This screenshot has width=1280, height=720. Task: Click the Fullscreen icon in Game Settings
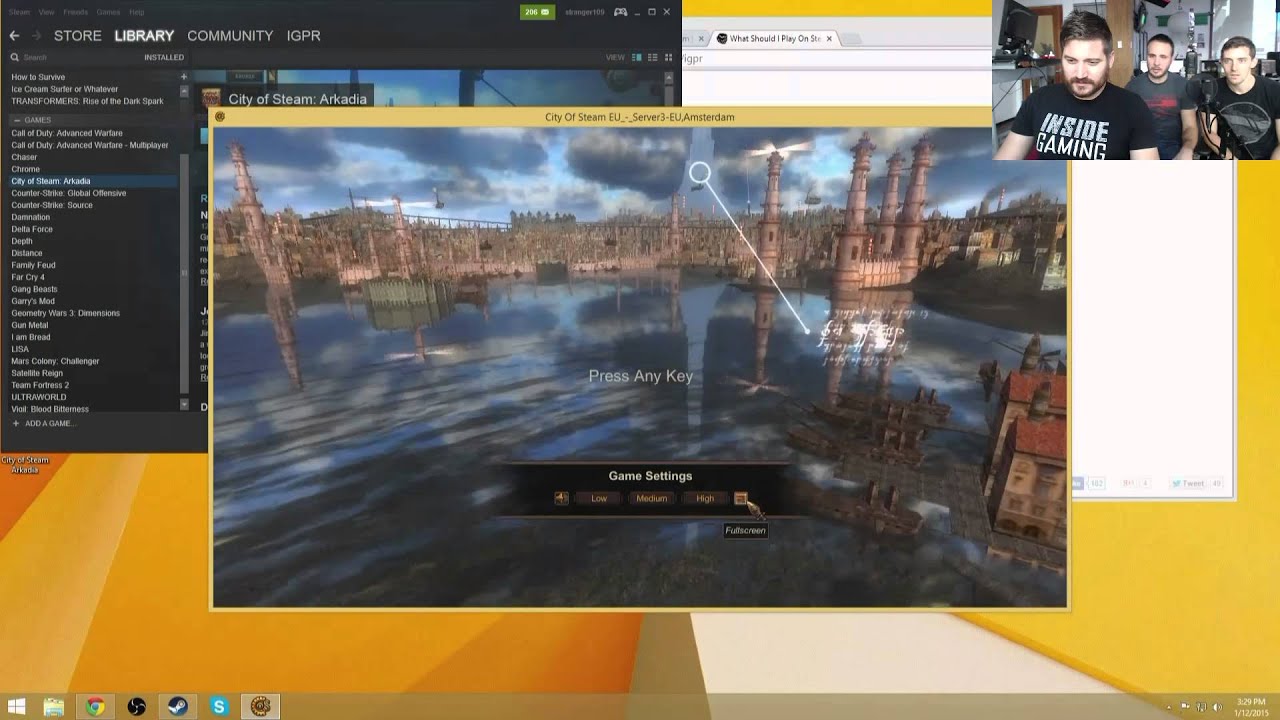[740, 498]
